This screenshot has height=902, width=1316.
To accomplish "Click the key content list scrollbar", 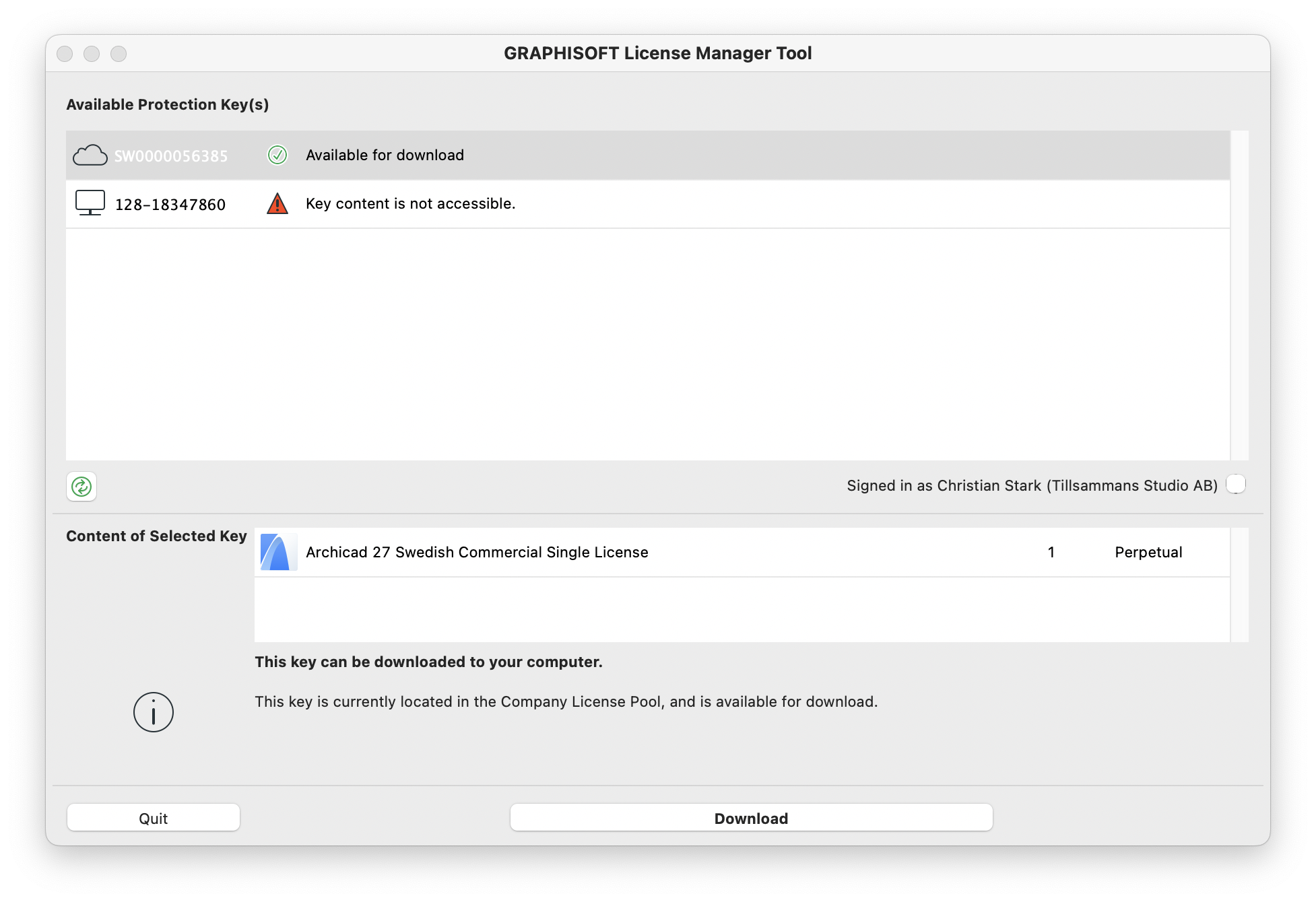I will [x=1239, y=584].
